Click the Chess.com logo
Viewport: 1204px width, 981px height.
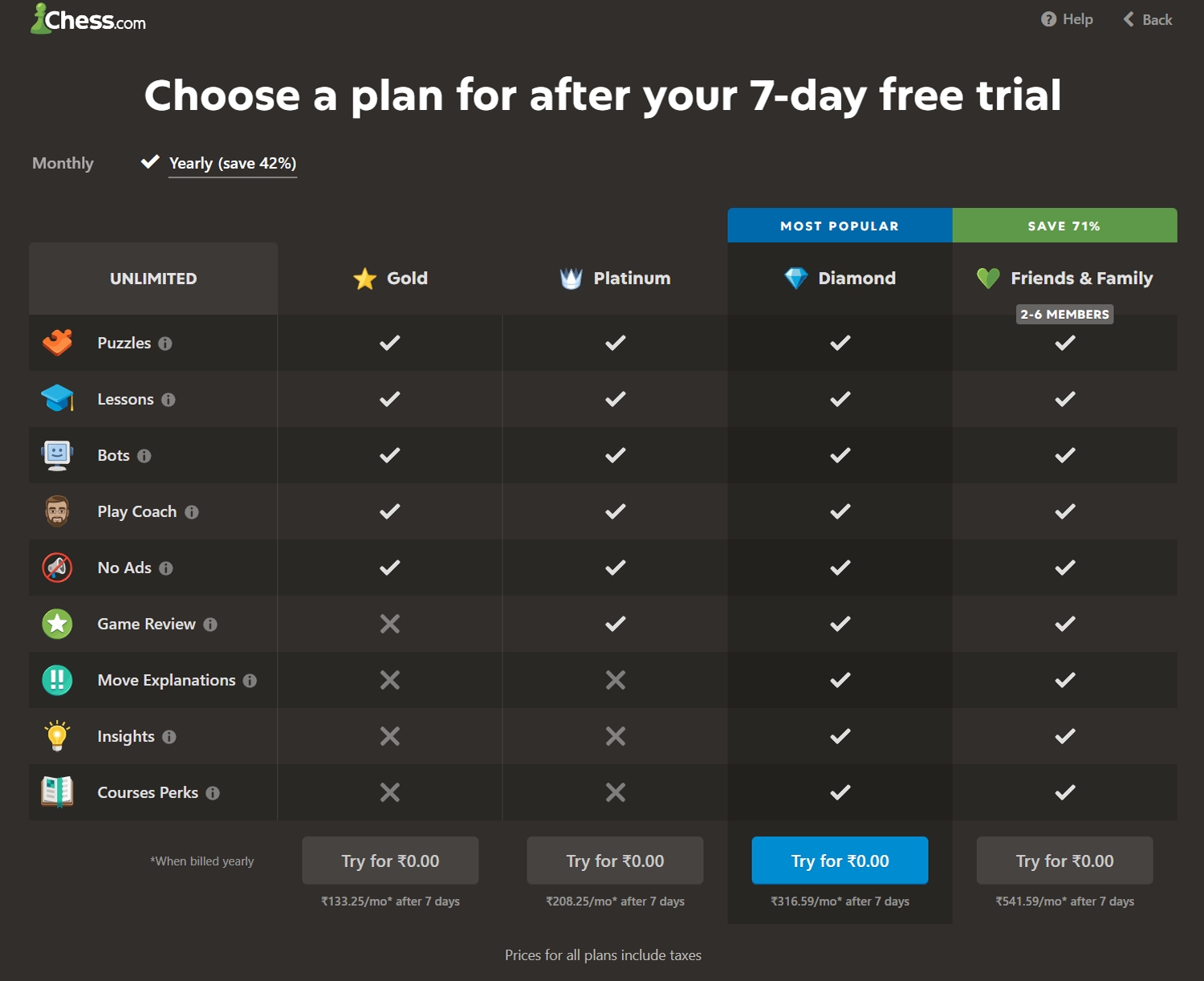tap(88, 19)
